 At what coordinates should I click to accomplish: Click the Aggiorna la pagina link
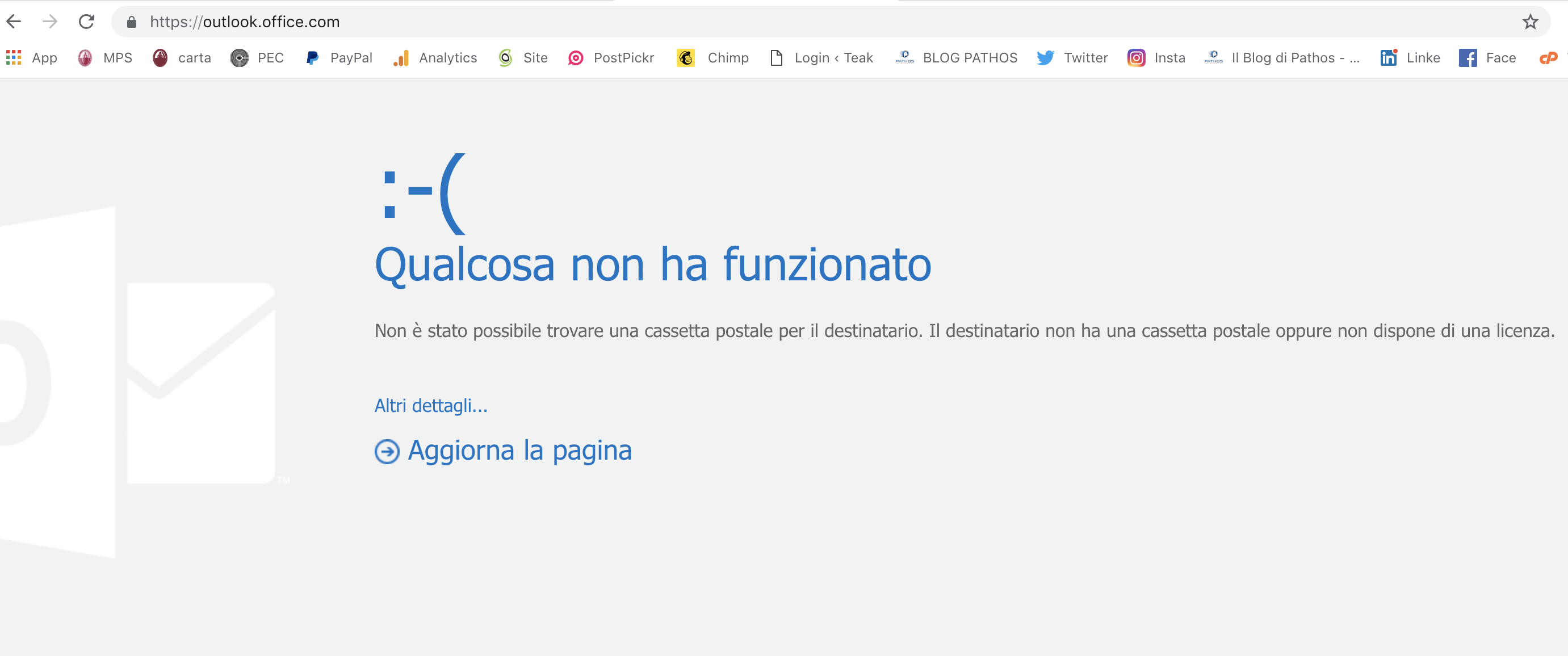504,451
